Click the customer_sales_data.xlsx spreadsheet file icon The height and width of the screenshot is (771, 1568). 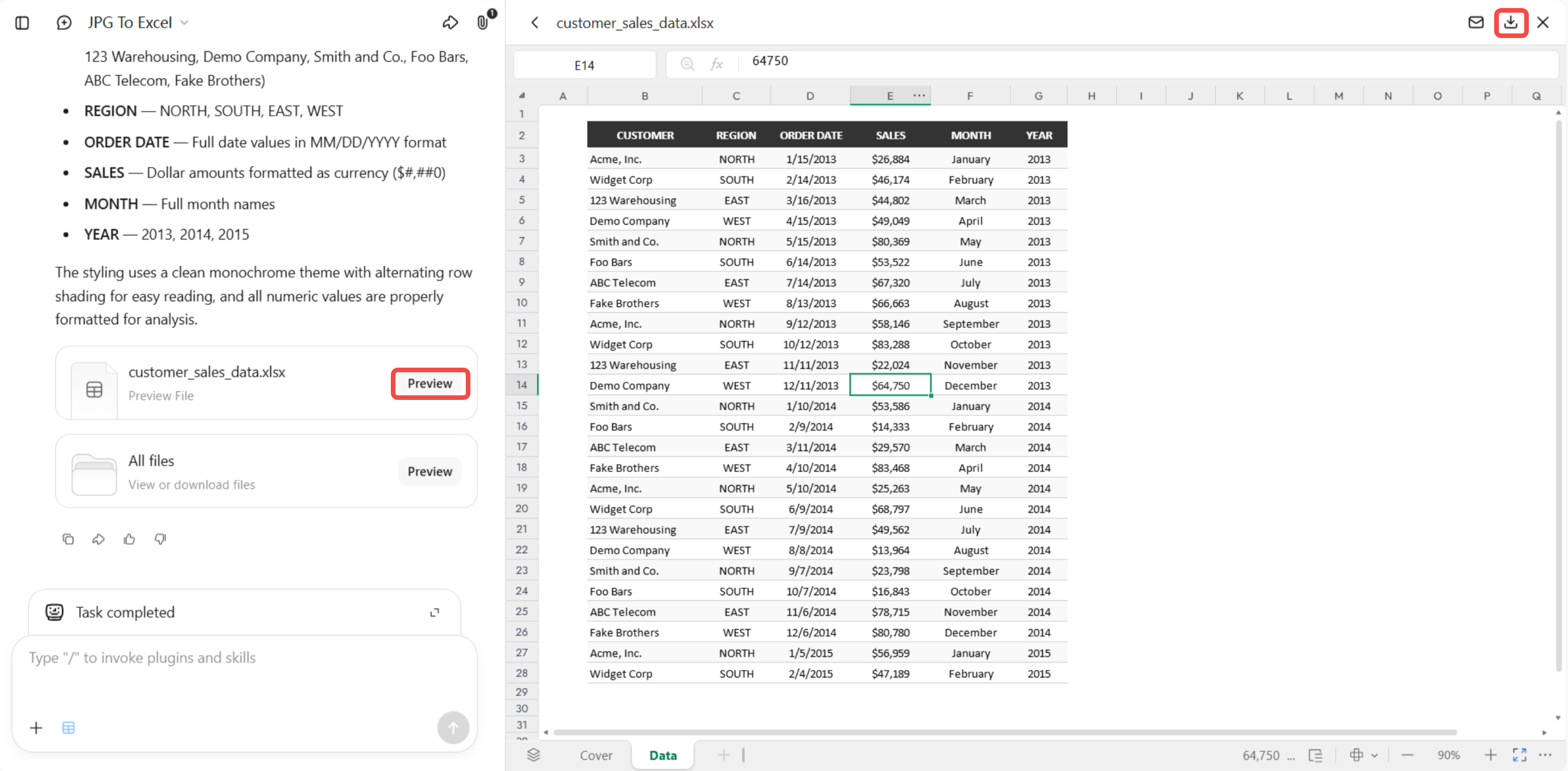94,390
